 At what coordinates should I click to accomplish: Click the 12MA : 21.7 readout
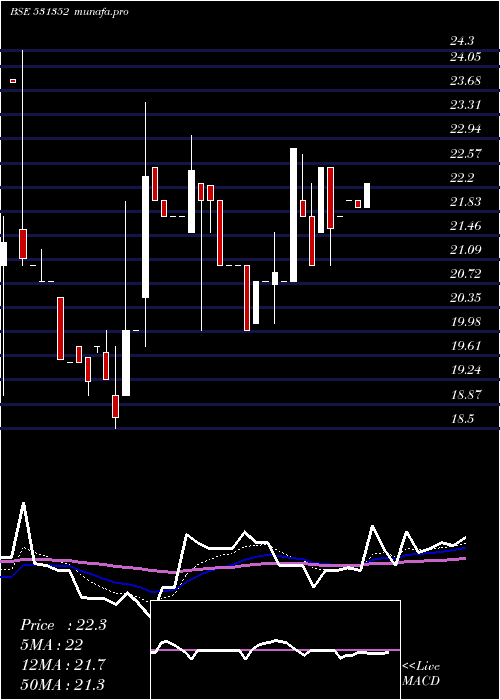pyautogui.click(x=62, y=664)
